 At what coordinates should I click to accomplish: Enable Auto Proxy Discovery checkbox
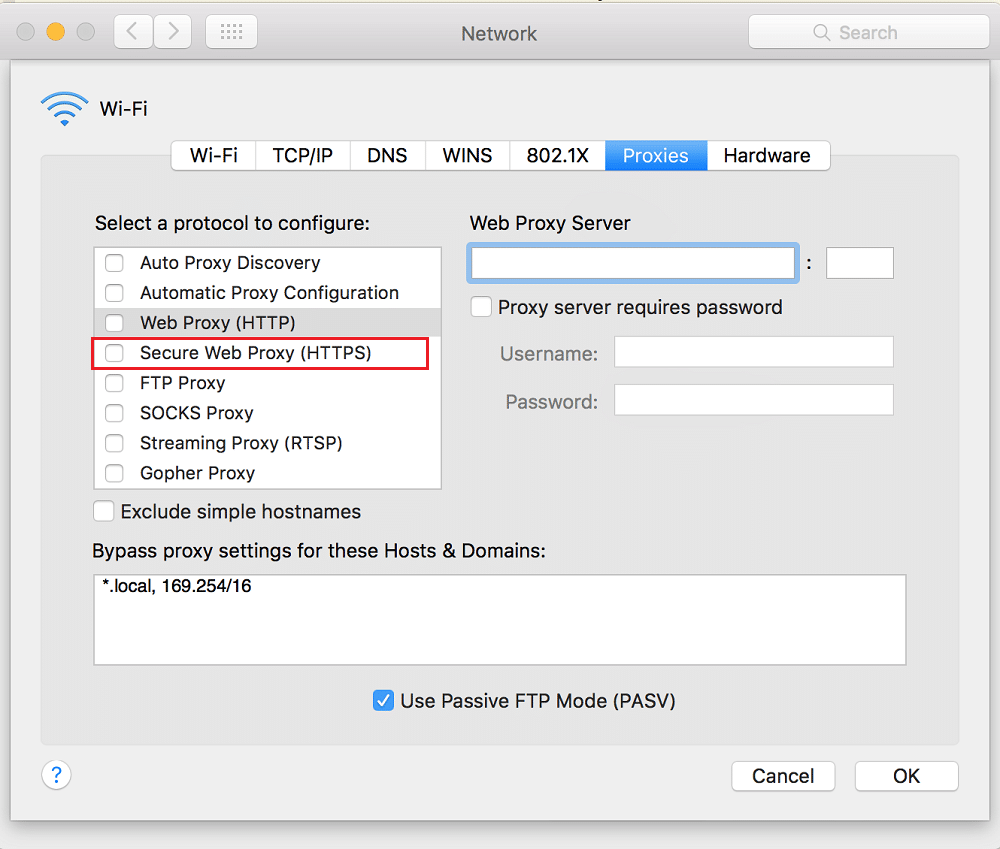114,263
